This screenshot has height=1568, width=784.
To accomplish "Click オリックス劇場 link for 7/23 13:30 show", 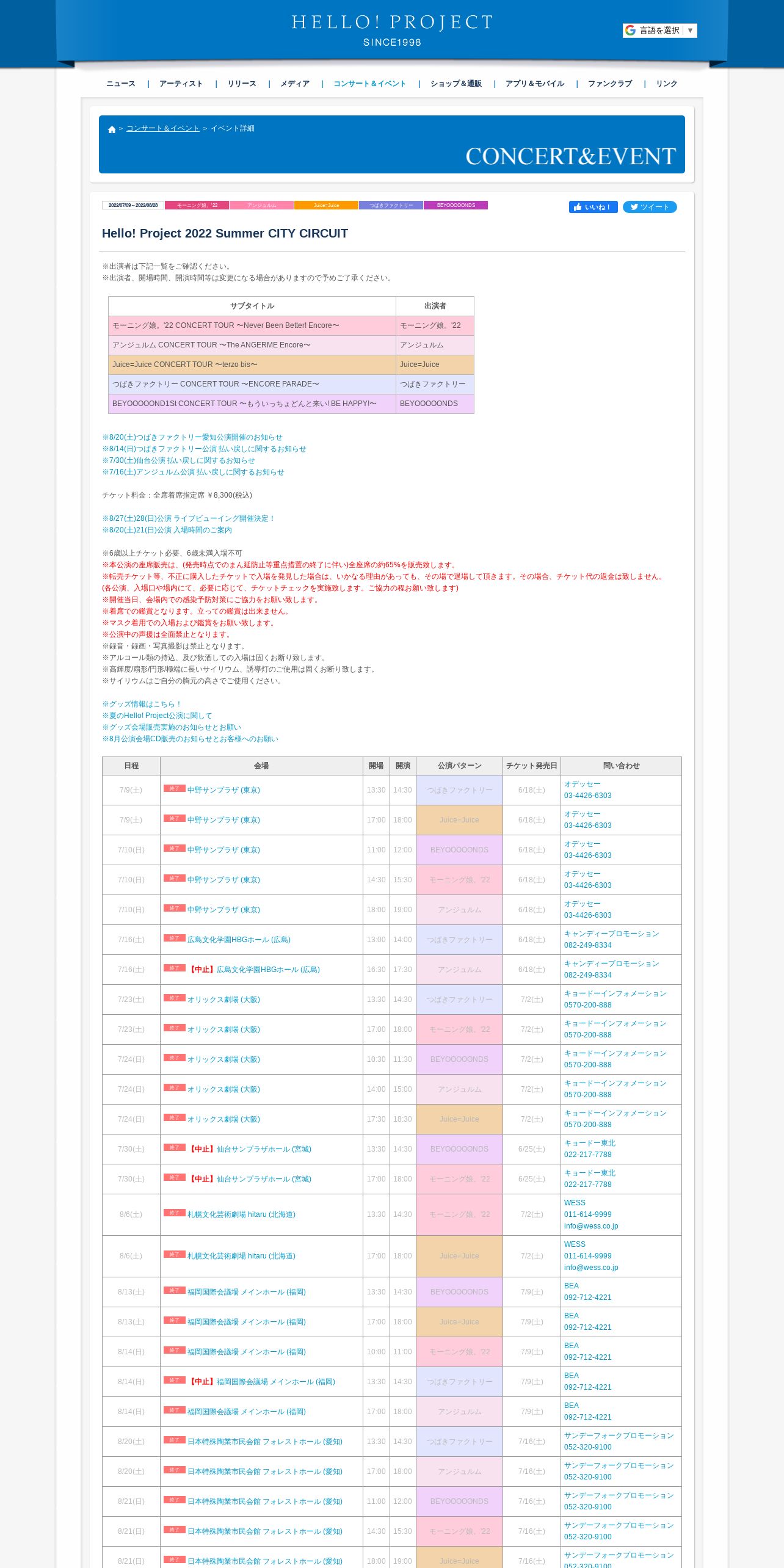I will (223, 1000).
